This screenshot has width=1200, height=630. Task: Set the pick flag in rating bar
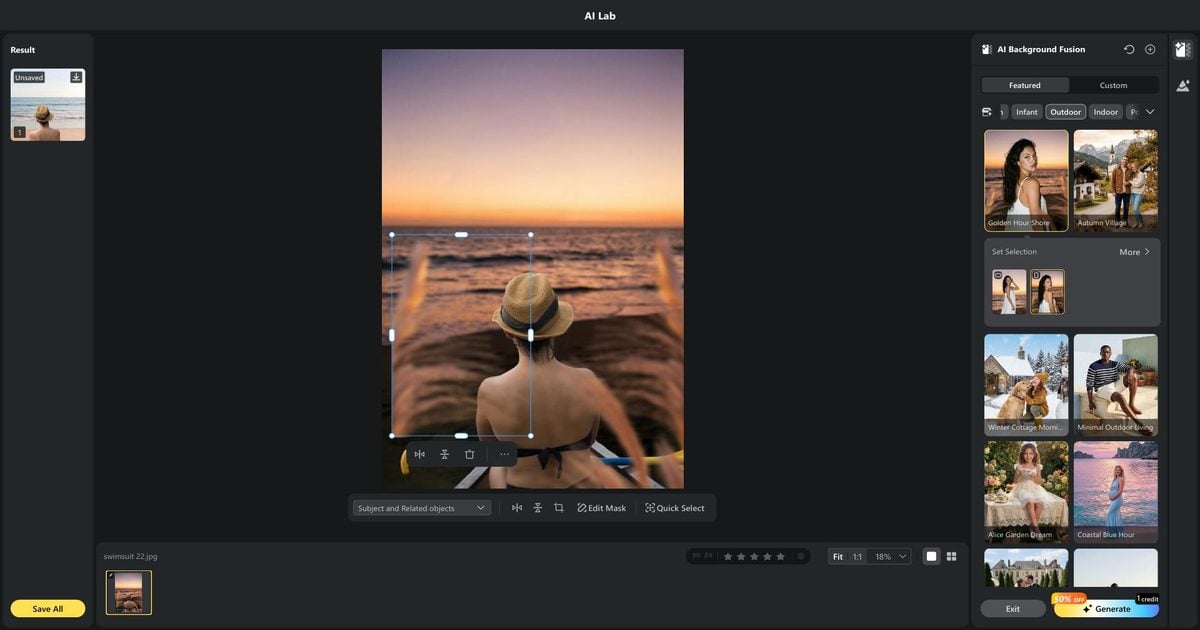pos(696,556)
